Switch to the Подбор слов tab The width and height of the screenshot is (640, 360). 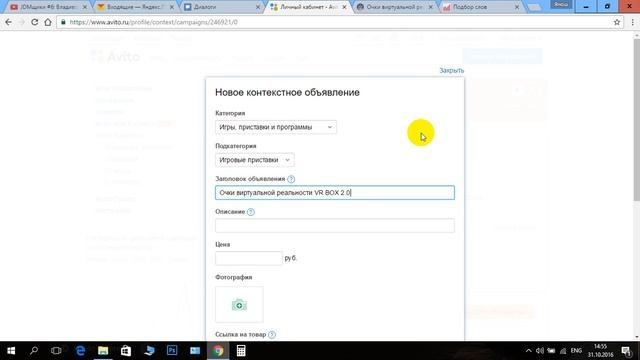pos(481,7)
